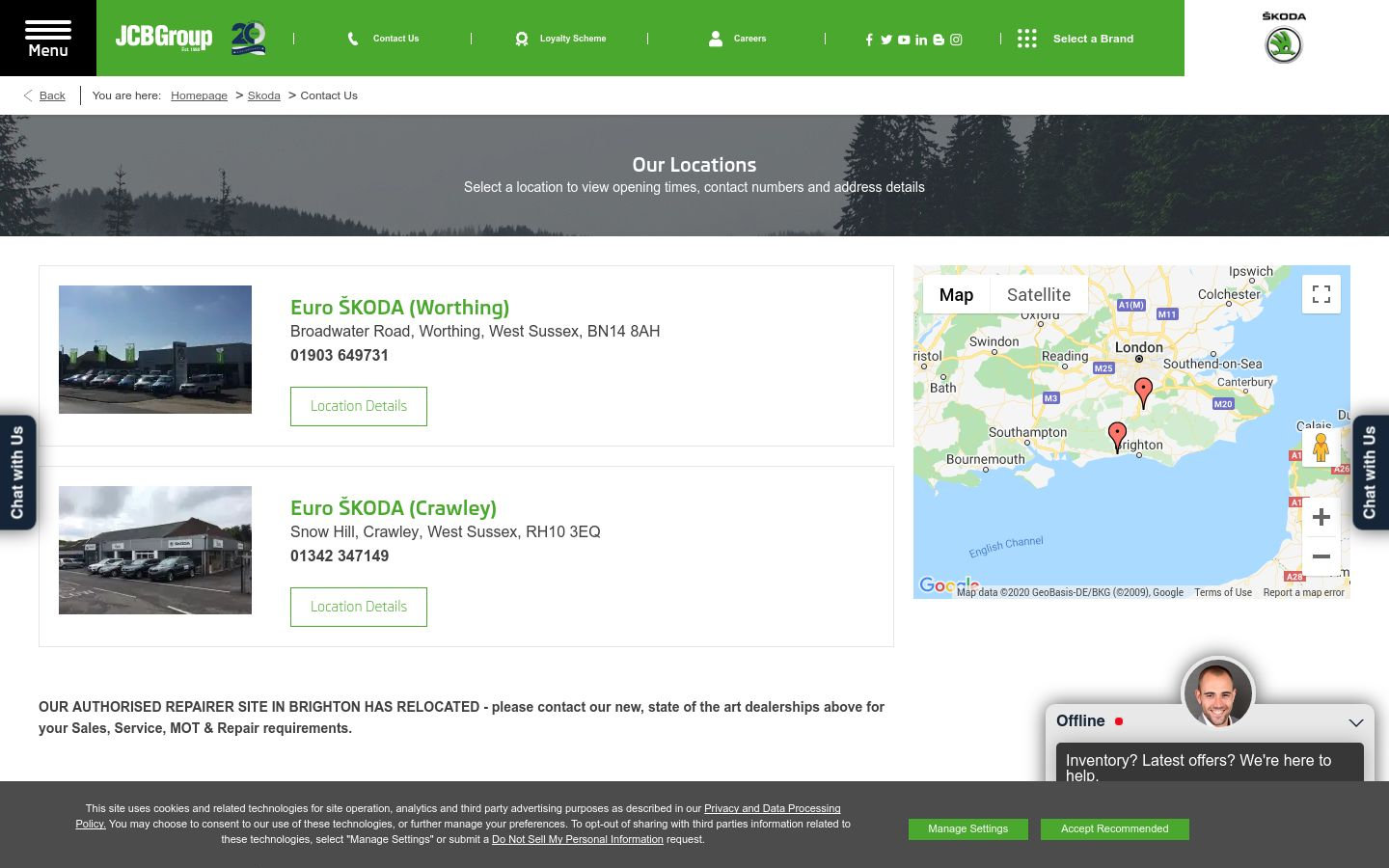The image size is (1389, 868).
Task: Open the Blogger icon
Action: coord(939,40)
